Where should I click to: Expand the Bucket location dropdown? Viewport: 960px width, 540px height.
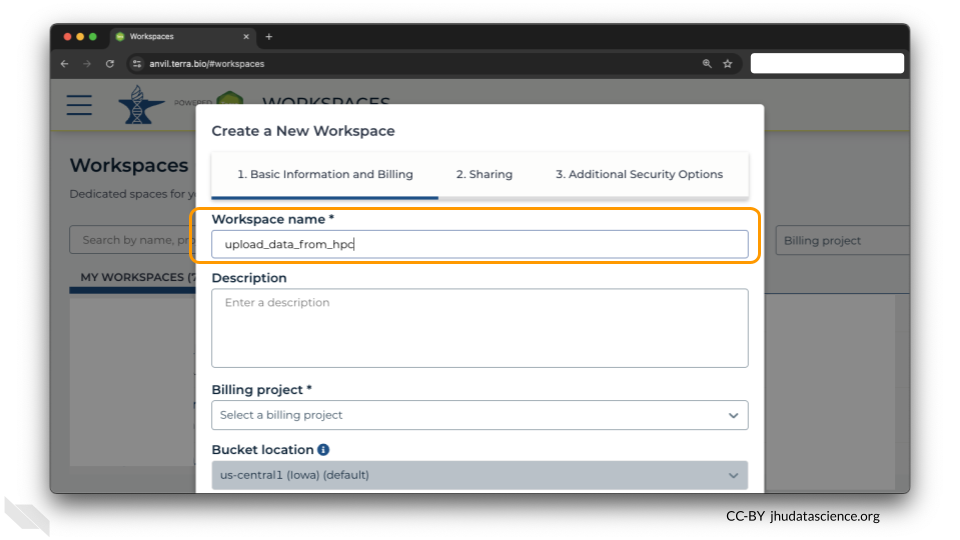479,475
